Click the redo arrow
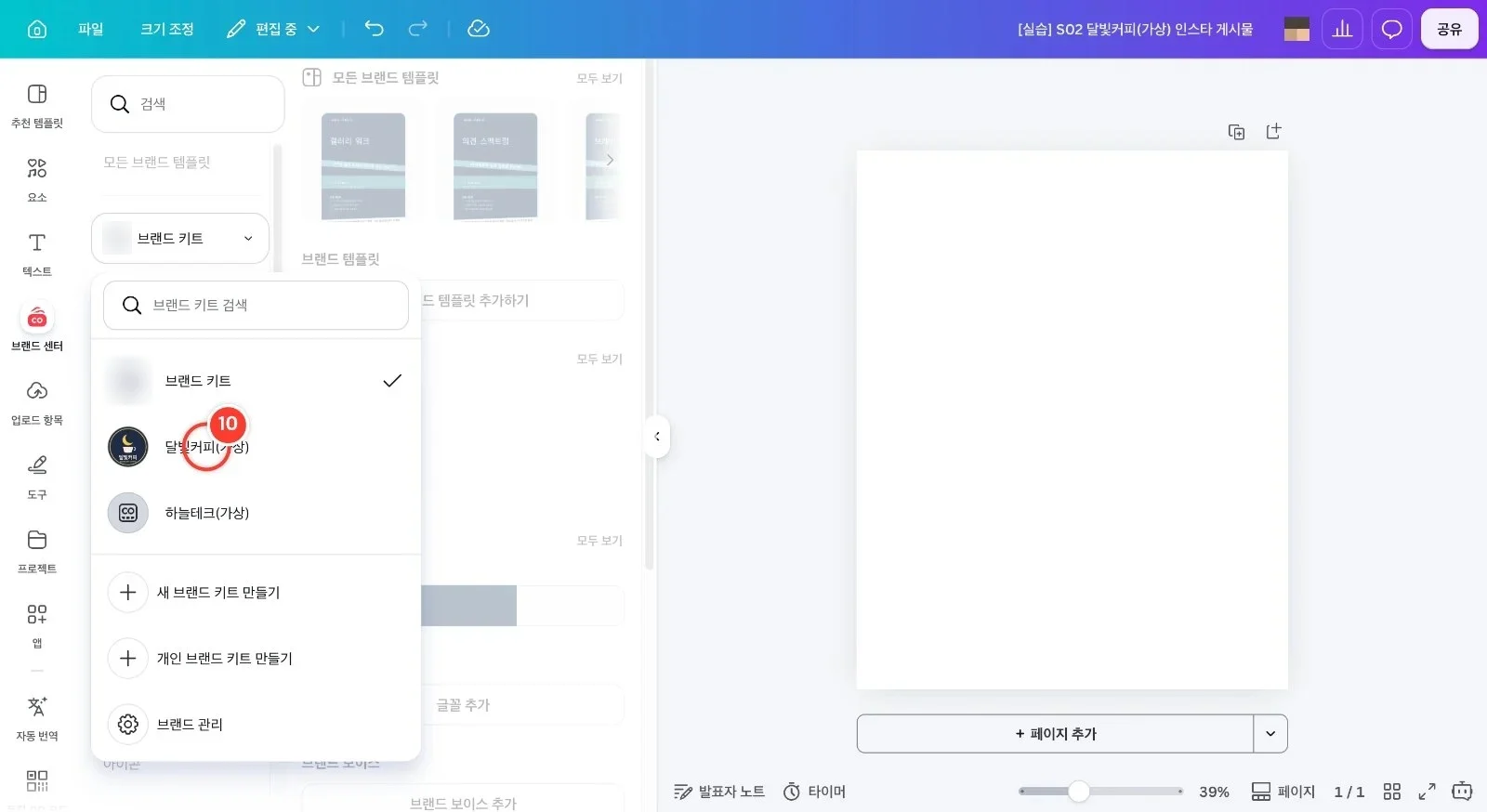The image size is (1487, 812). (x=418, y=29)
